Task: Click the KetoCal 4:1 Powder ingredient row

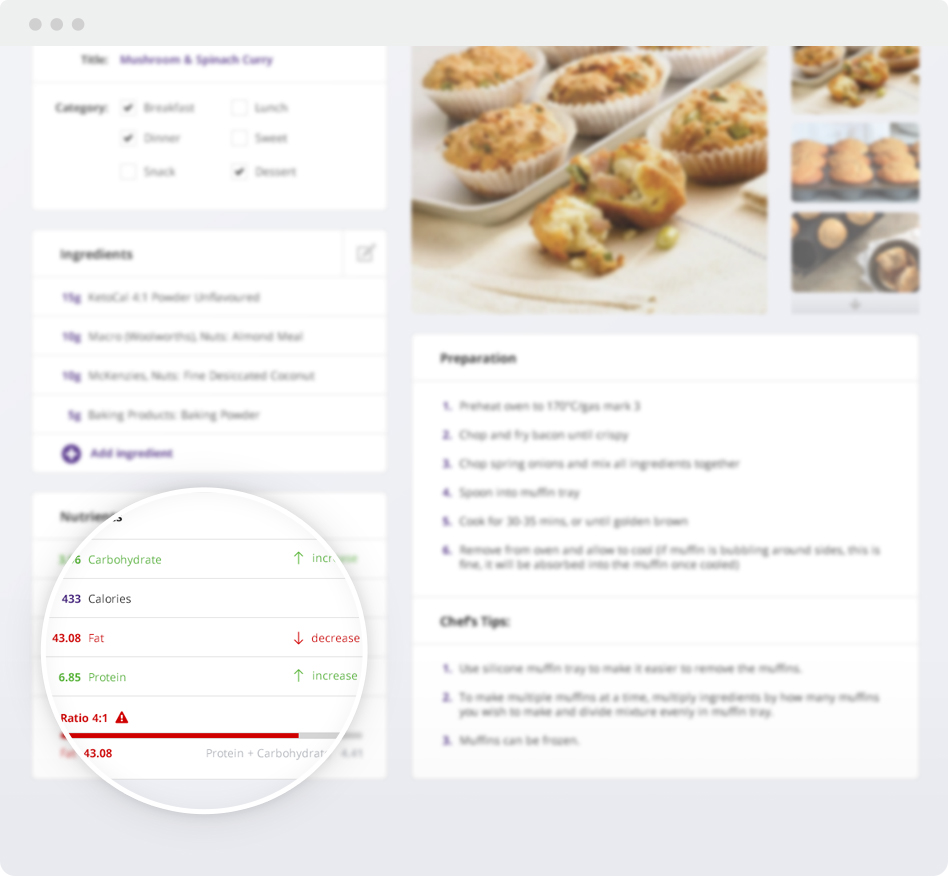Action: 209,297
